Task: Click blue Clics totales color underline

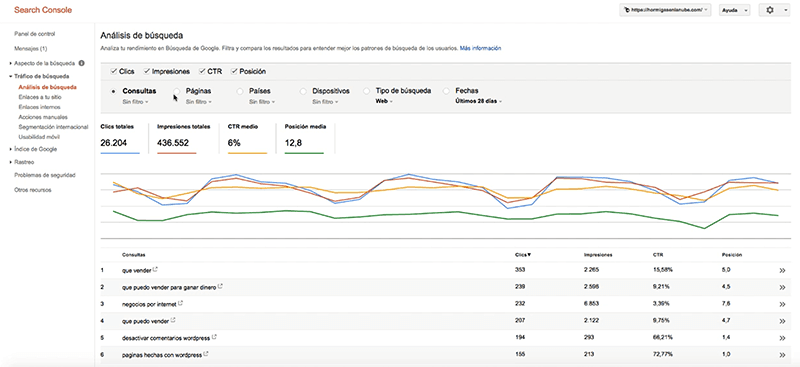Action: [120, 153]
